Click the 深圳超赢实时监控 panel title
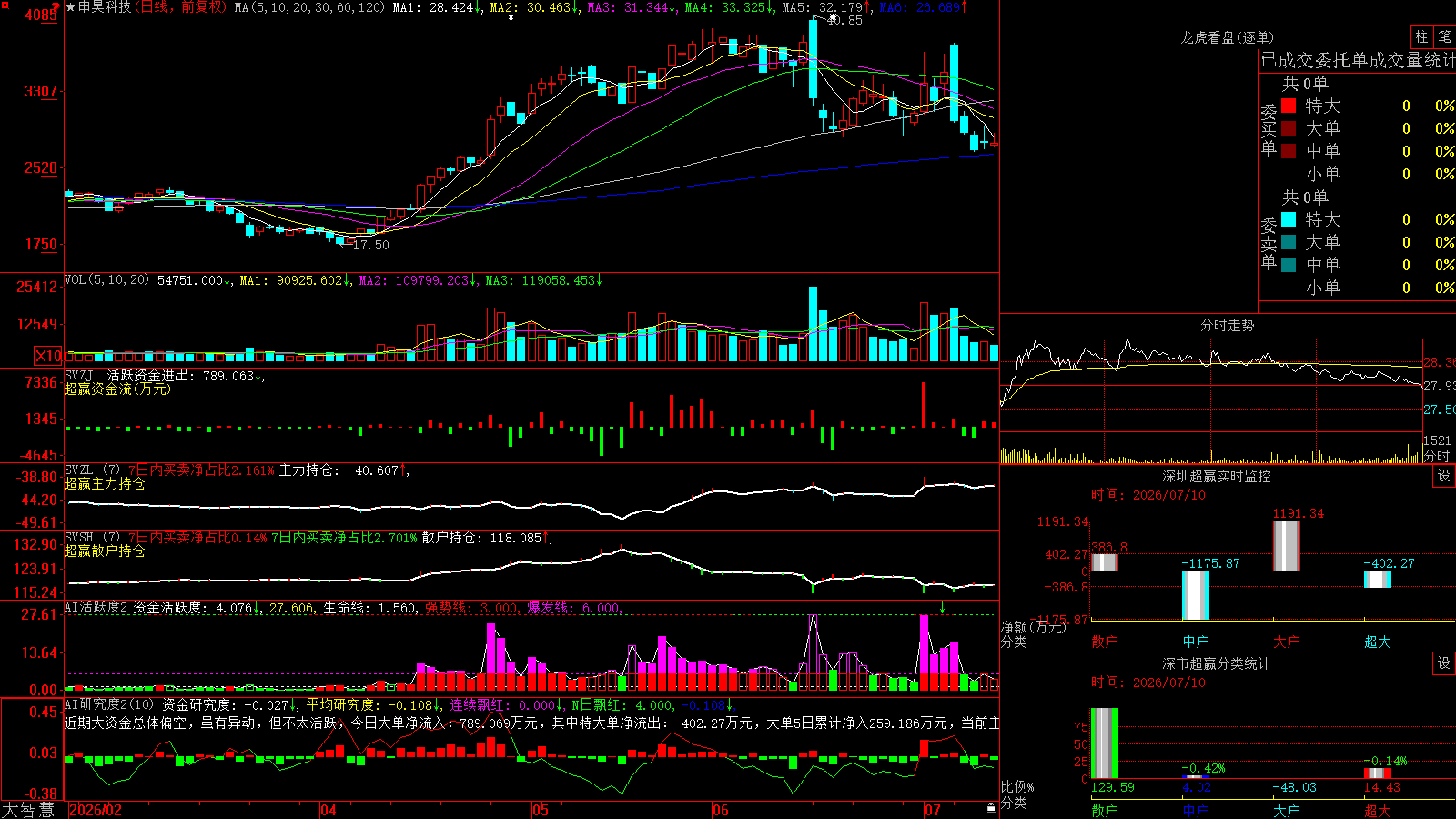The width and height of the screenshot is (1456, 819). pos(1217,476)
